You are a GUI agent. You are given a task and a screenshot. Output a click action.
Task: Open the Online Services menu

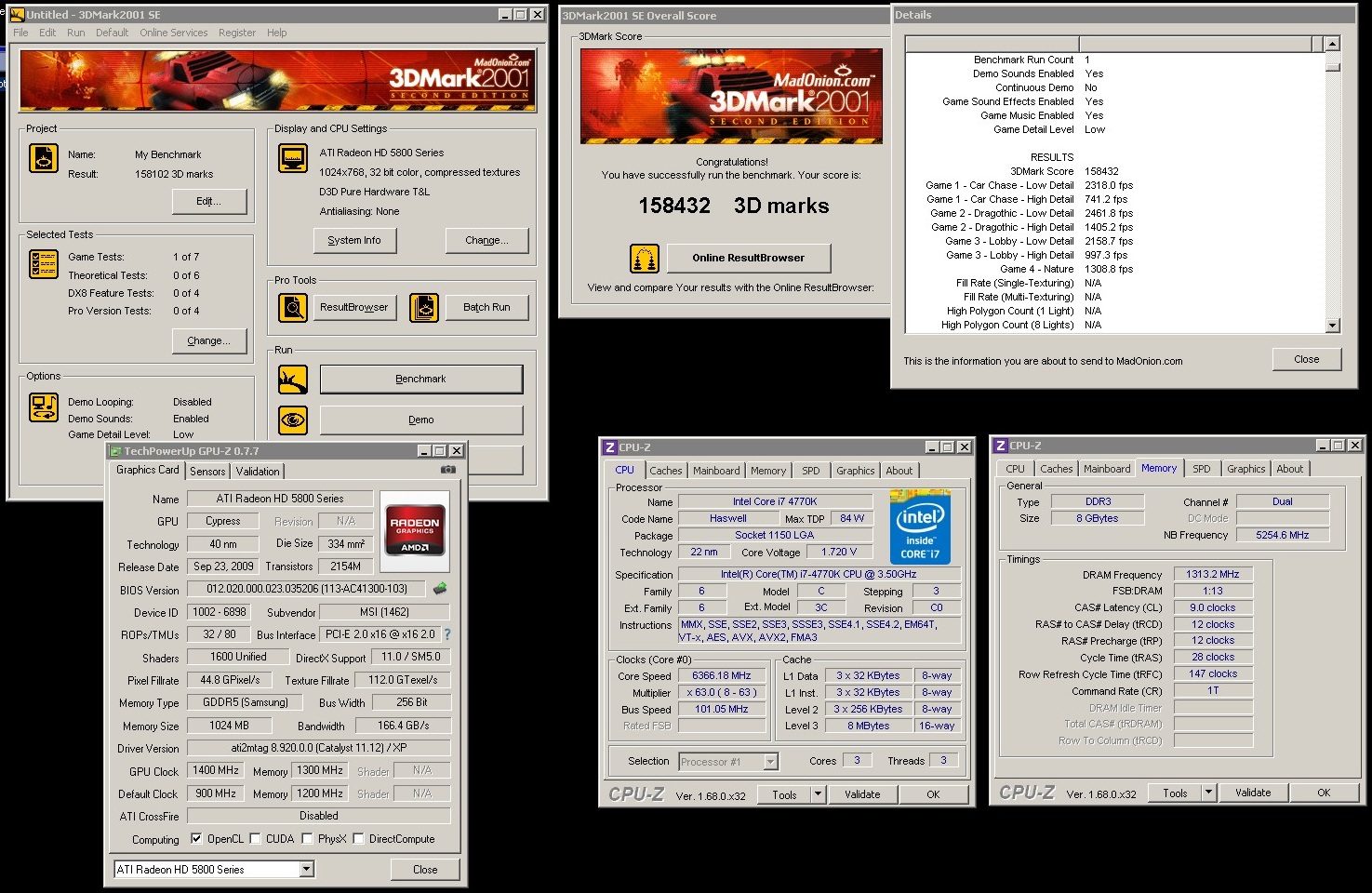pos(174,33)
